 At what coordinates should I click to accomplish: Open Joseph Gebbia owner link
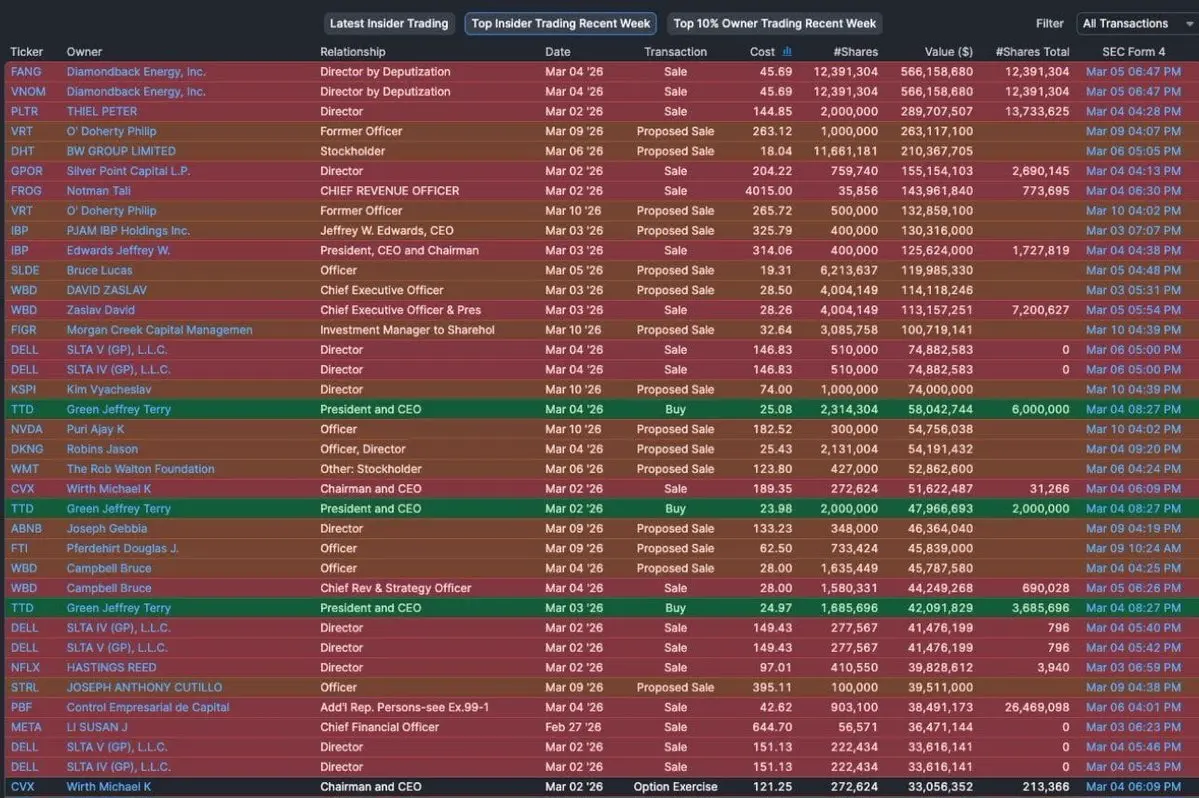pos(107,529)
